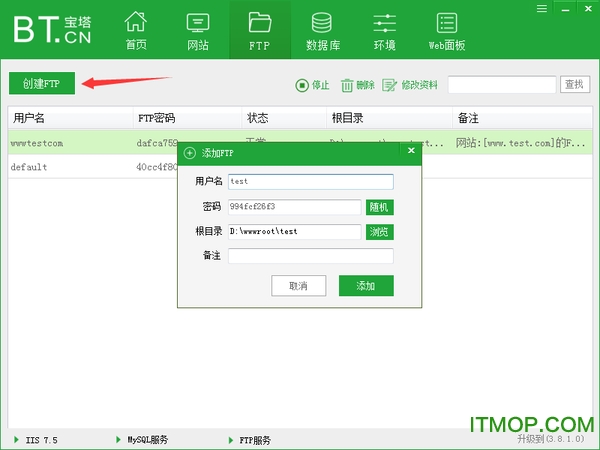Click the 查找 search button
The width and height of the screenshot is (600, 450).
[575, 84]
